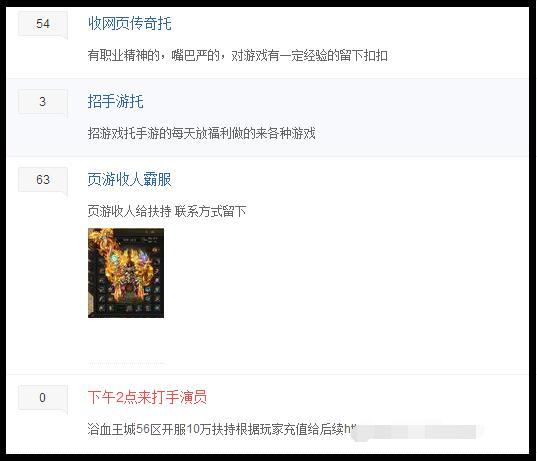Click the reply count box showing 3

pos(43,102)
